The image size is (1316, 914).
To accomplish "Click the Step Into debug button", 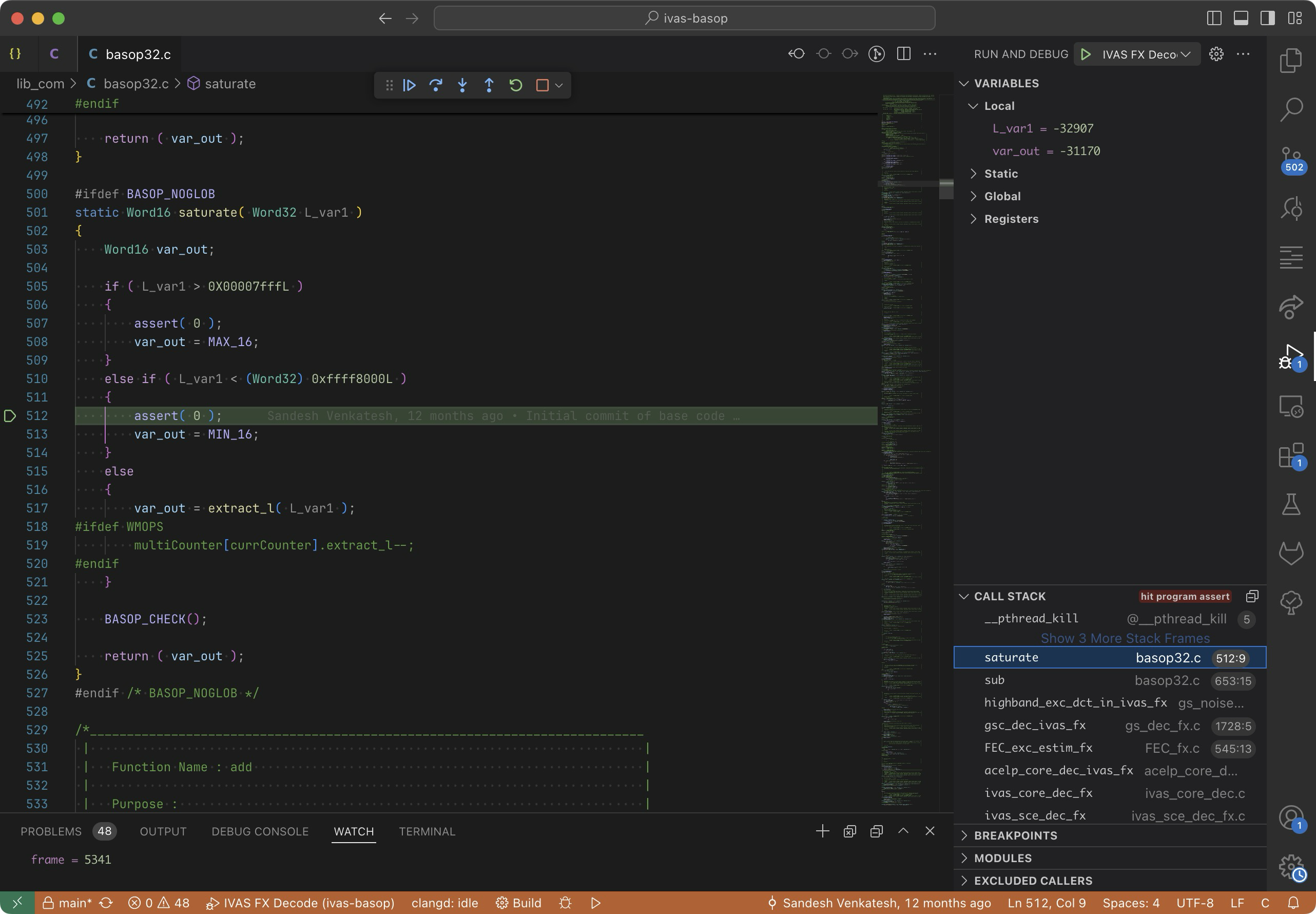I will 462,85.
